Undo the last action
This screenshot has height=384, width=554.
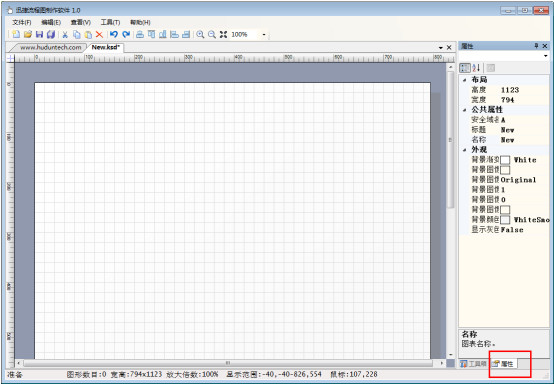[114, 34]
